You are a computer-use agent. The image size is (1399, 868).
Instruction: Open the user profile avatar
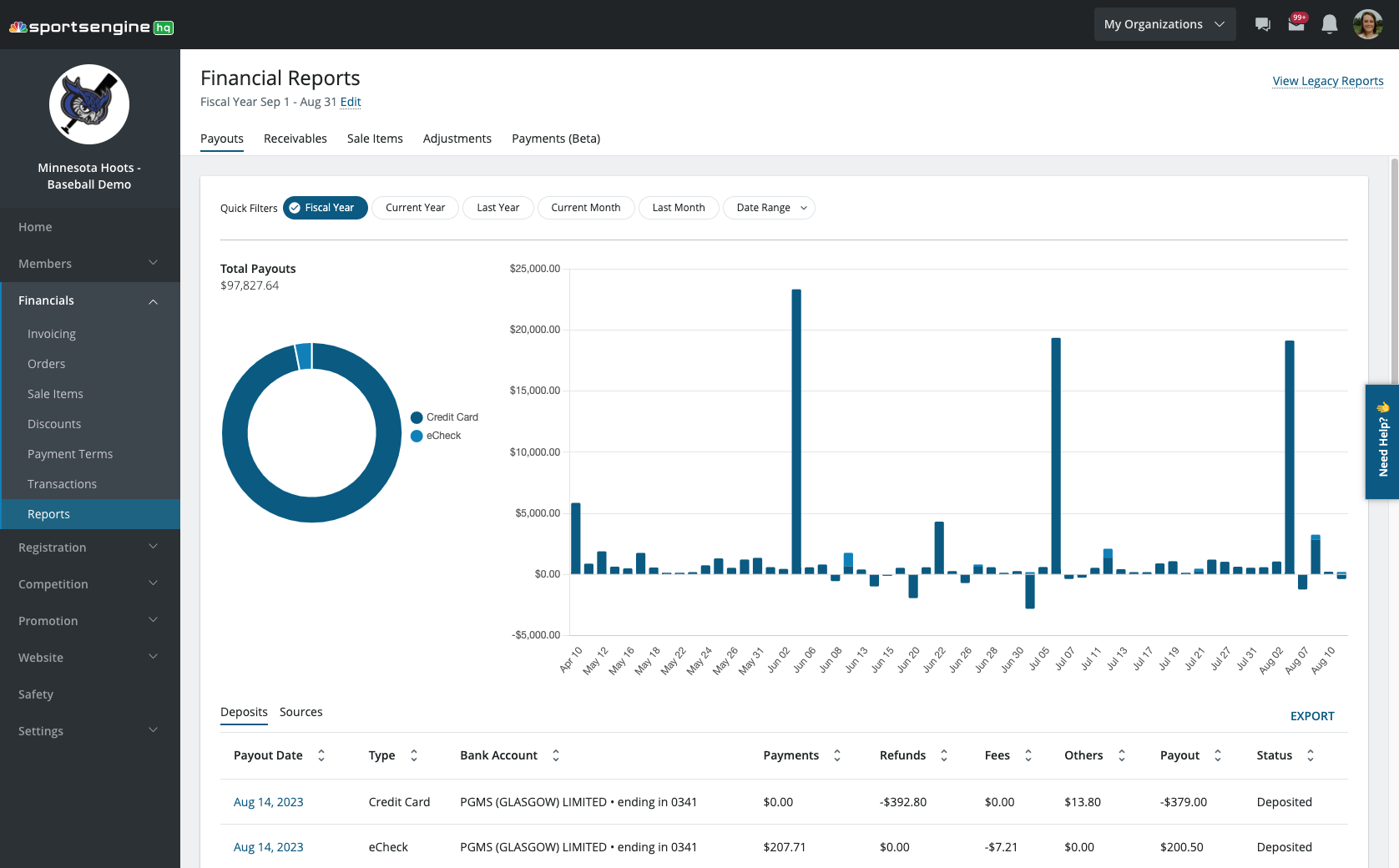click(x=1368, y=23)
